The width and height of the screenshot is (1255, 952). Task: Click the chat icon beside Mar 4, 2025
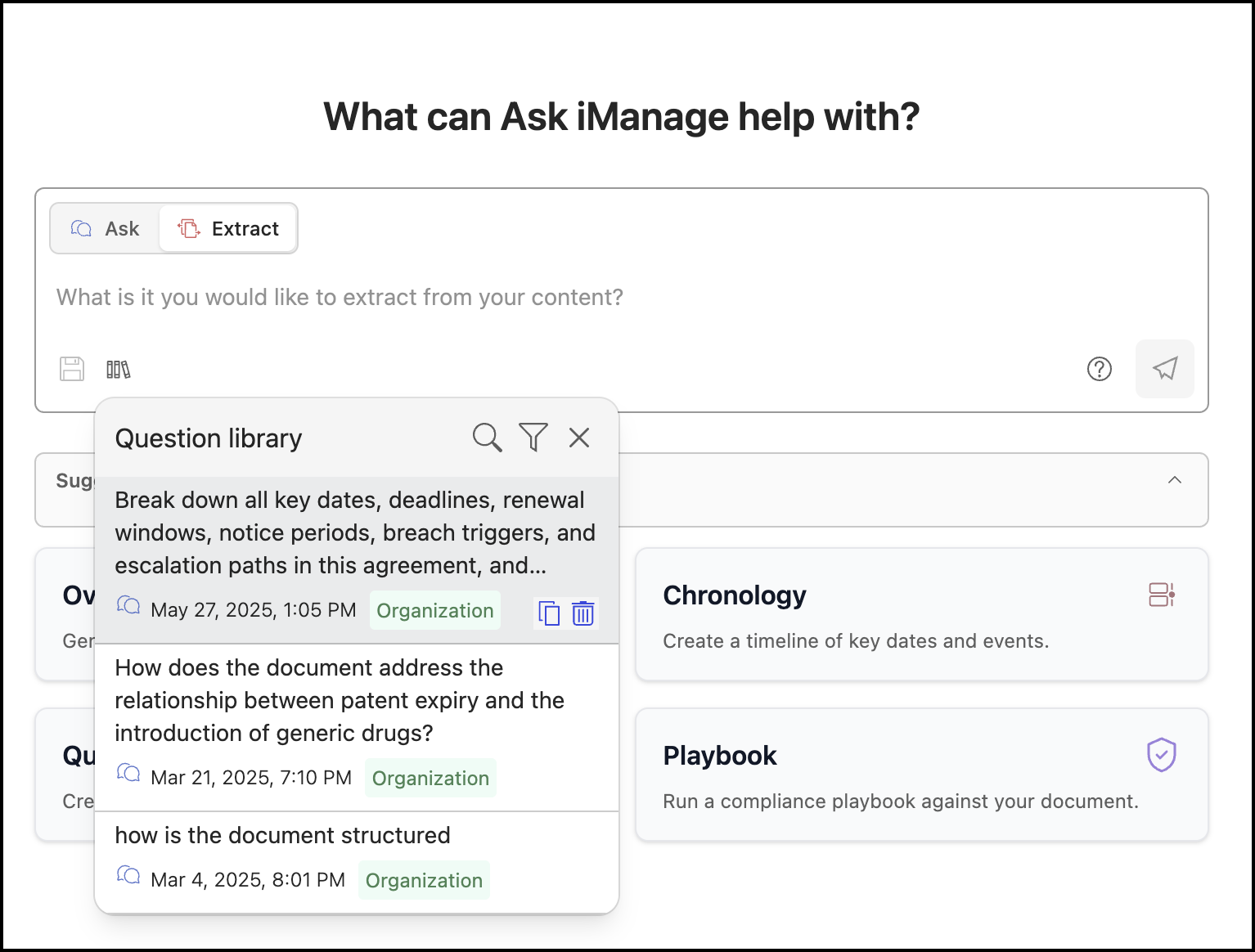128,875
